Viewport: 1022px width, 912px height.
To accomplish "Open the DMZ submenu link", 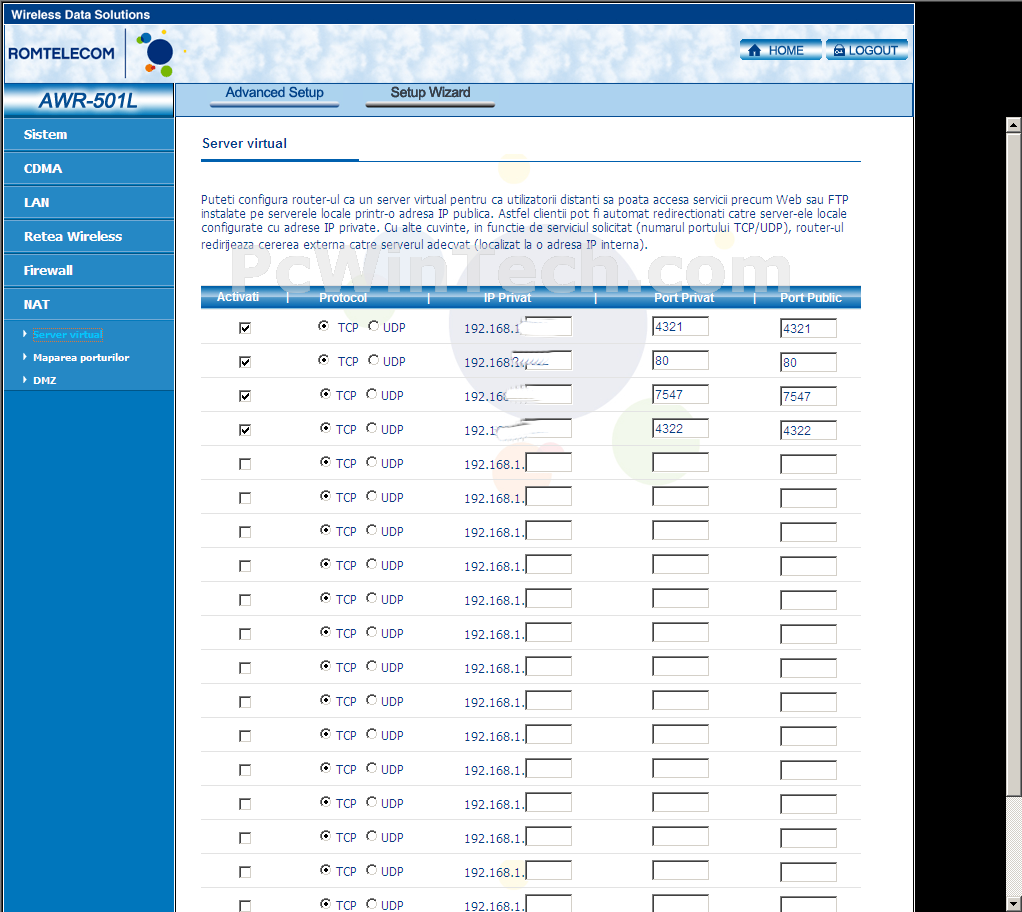I will click(44, 380).
